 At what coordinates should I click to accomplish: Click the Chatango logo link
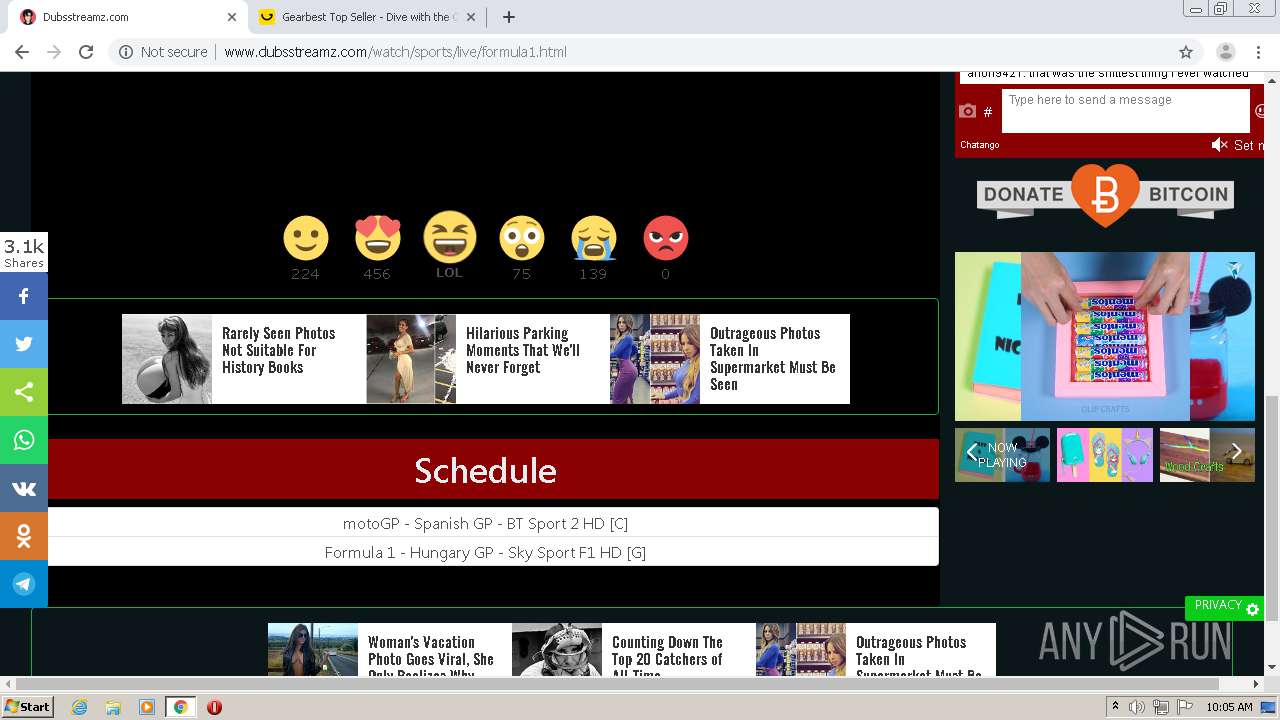[x=980, y=145]
